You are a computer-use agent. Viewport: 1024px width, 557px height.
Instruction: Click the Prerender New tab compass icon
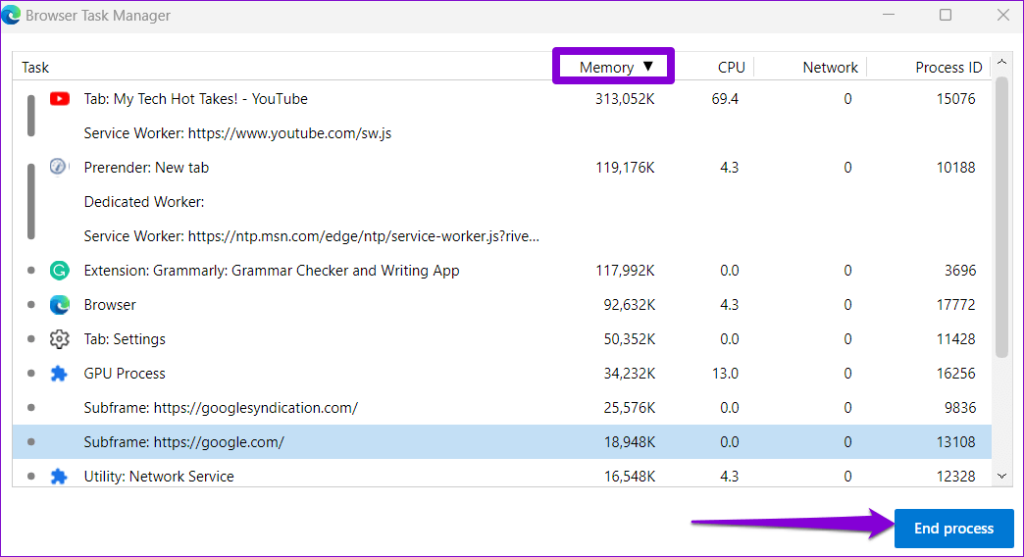point(59,167)
